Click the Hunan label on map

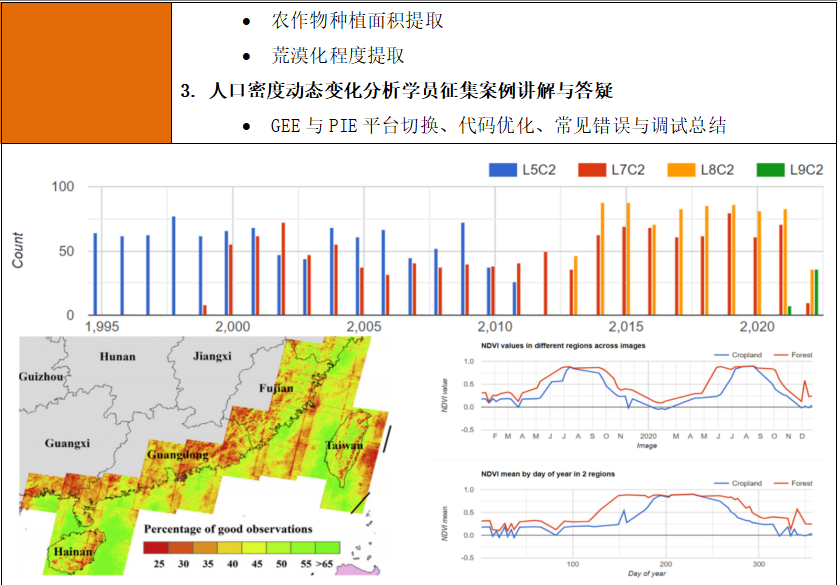pyautogui.click(x=117, y=357)
